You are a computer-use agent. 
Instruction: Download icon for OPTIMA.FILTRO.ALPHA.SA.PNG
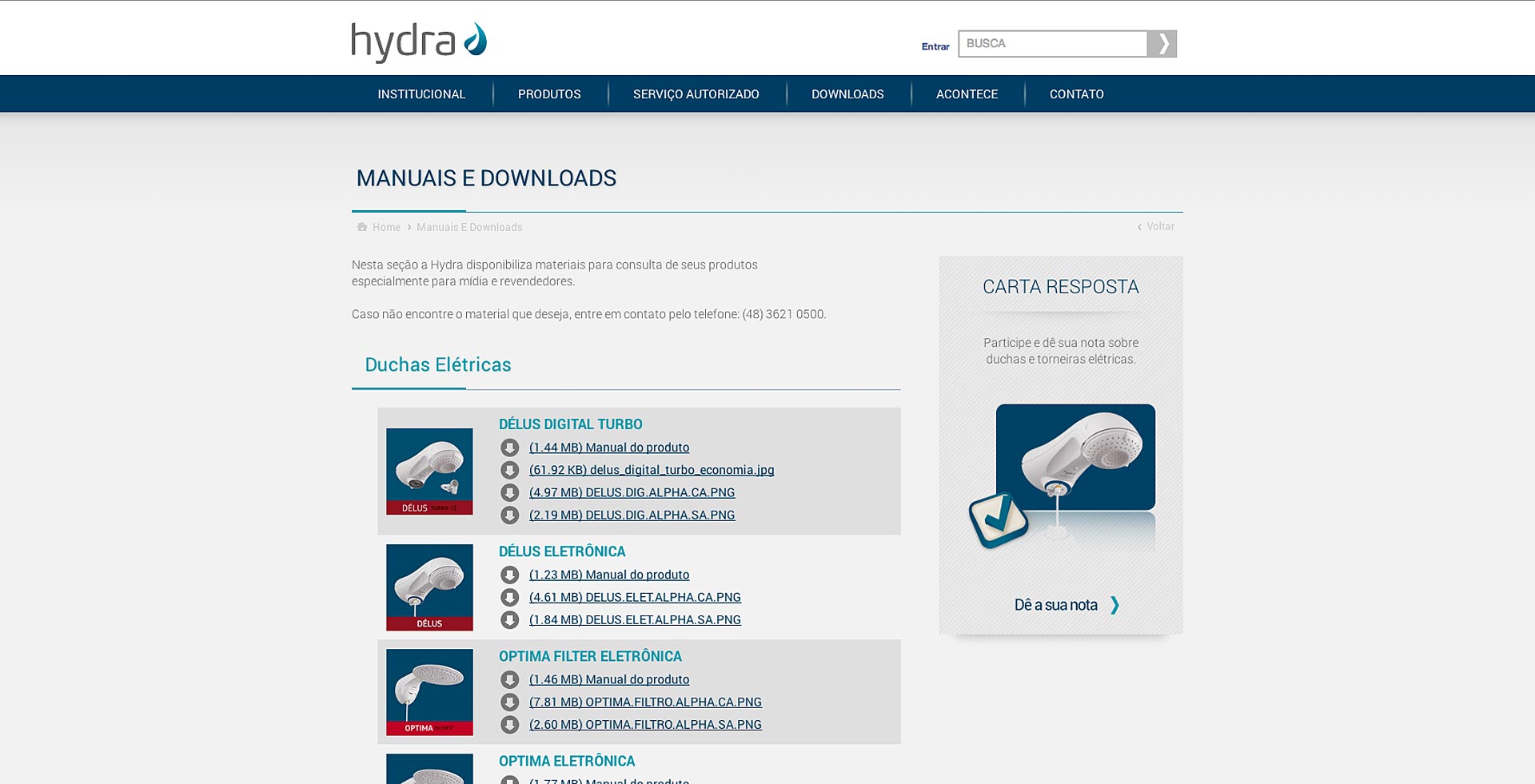click(509, 724)
